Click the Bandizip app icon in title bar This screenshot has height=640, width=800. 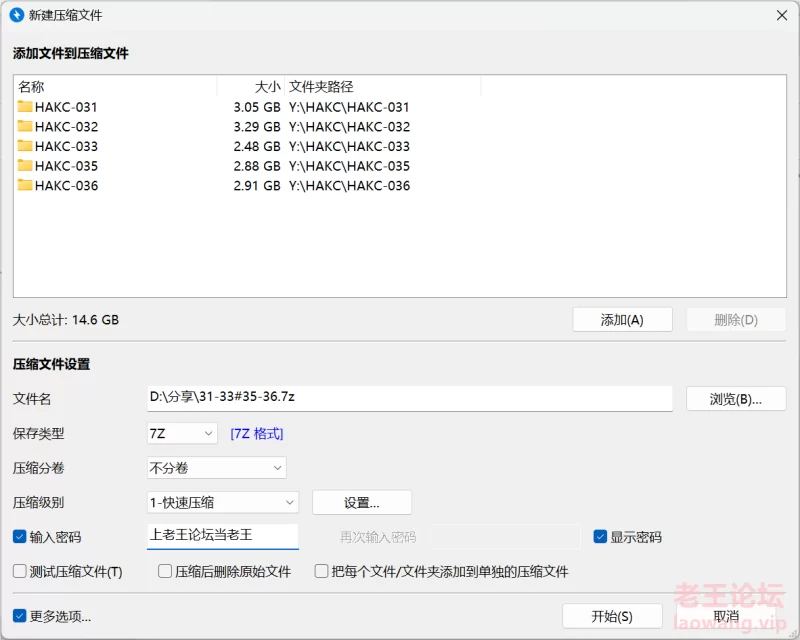(x=17, y=15)
